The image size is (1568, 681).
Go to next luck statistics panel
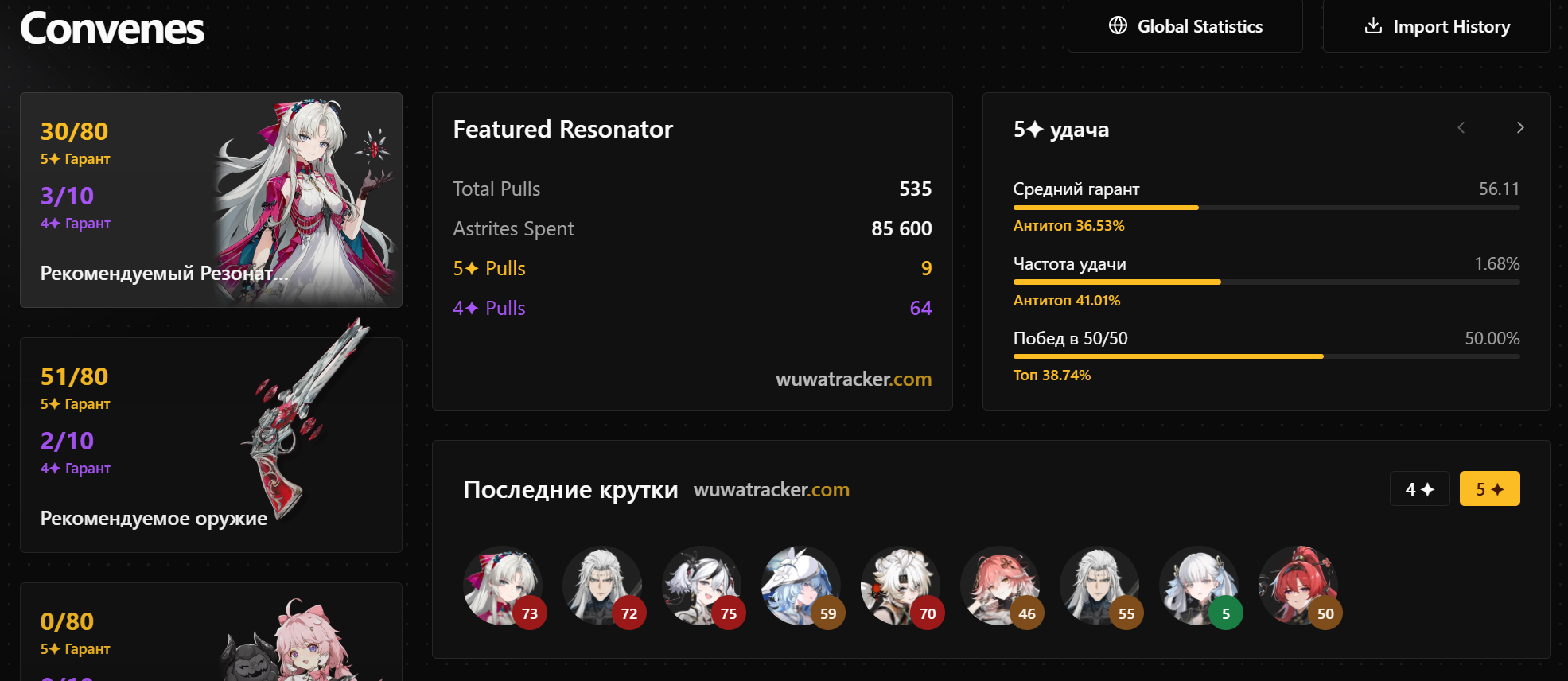(x=1520, y=128)
